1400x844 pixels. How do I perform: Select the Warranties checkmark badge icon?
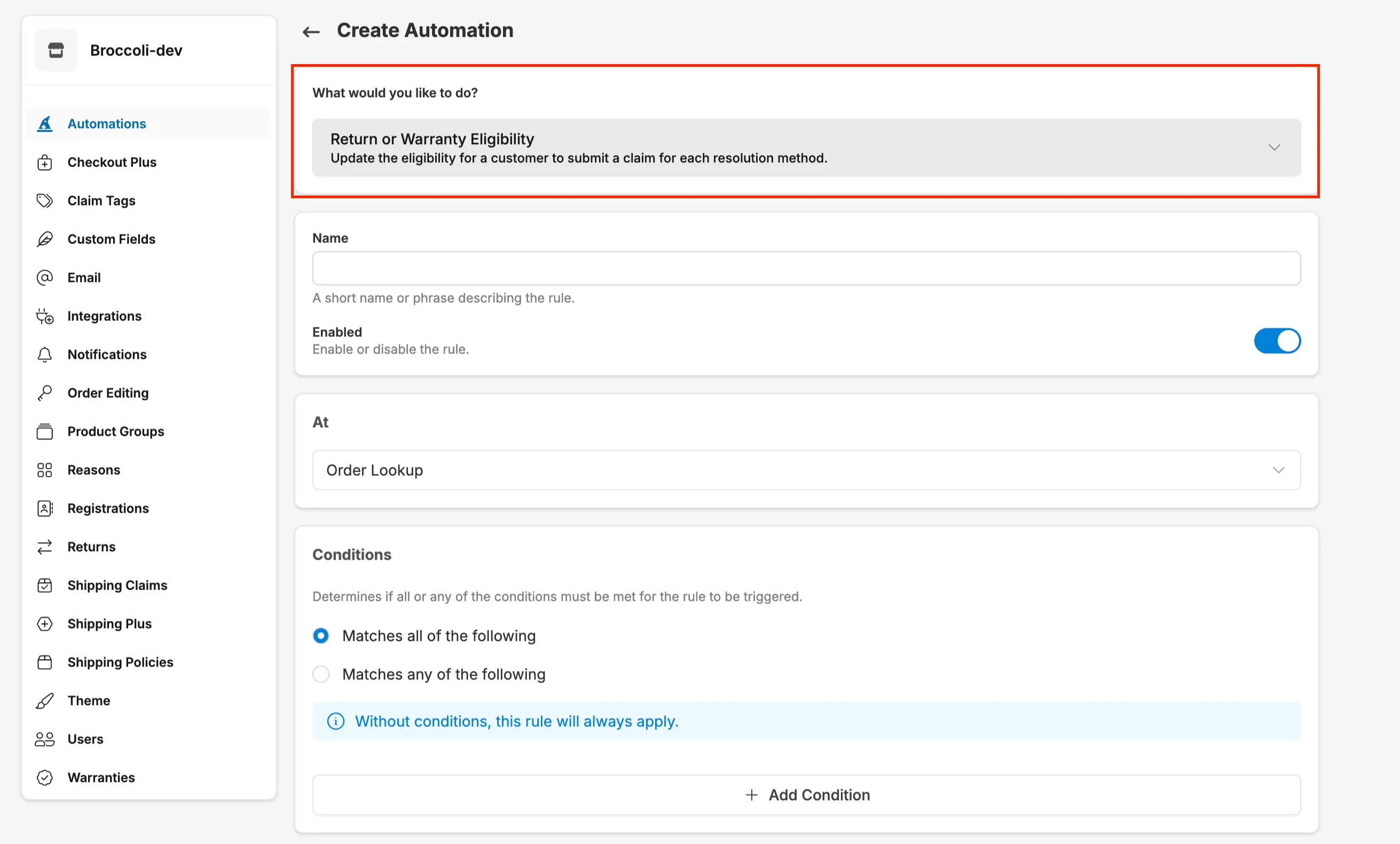[x=45, y=778]
